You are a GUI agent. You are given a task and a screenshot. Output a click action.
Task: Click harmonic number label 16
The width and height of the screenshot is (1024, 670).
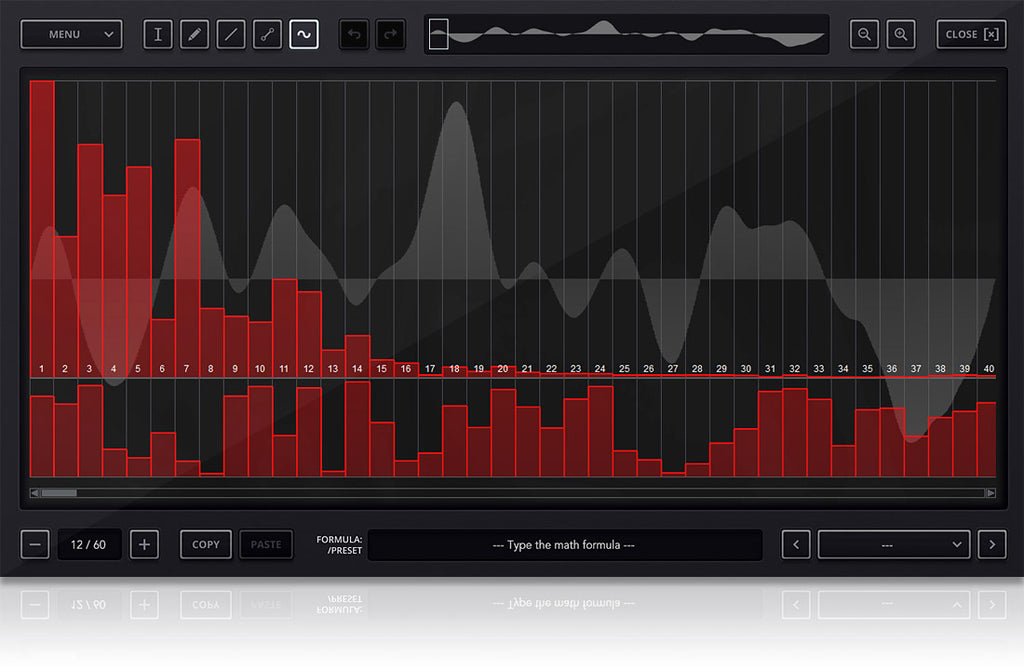[406, 369]
